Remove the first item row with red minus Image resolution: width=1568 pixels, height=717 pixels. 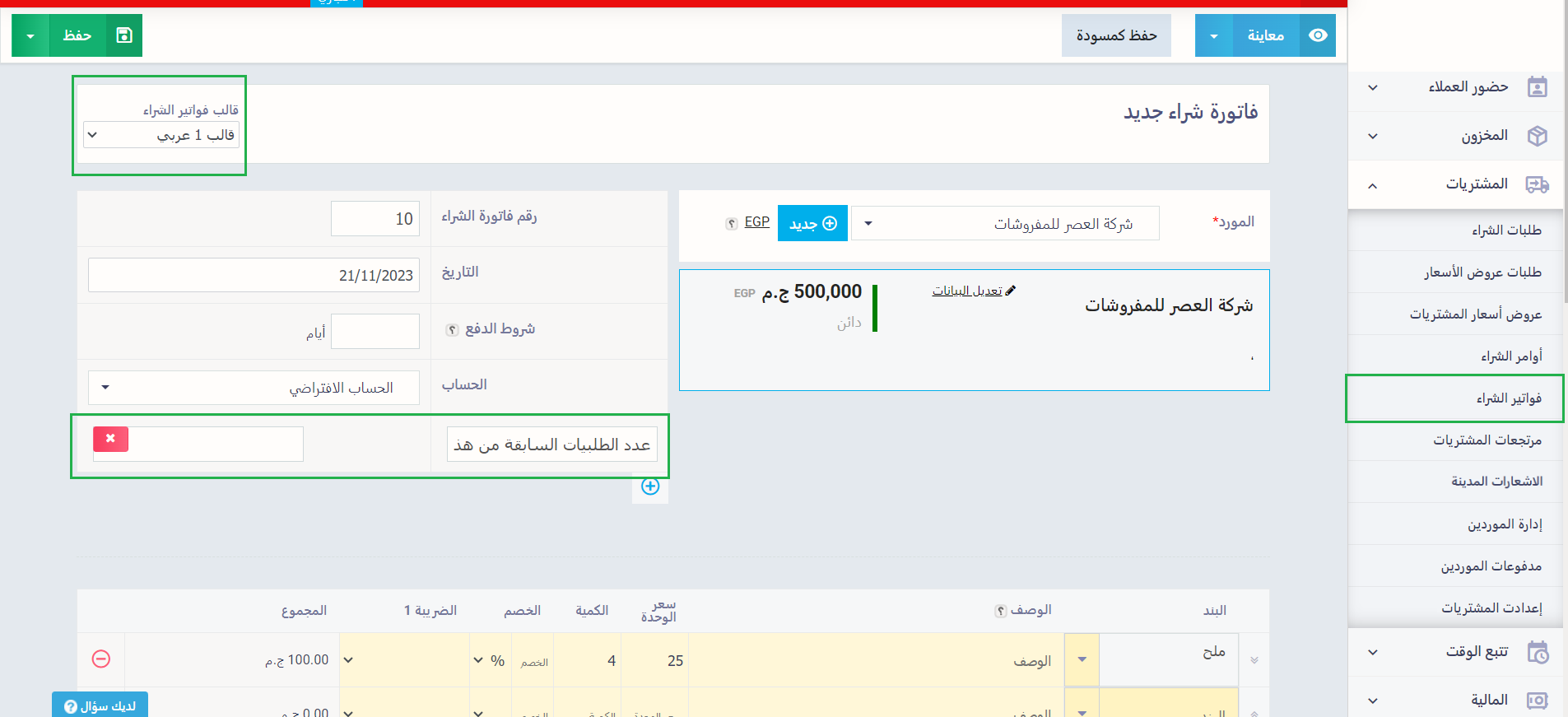coord(101,659)
